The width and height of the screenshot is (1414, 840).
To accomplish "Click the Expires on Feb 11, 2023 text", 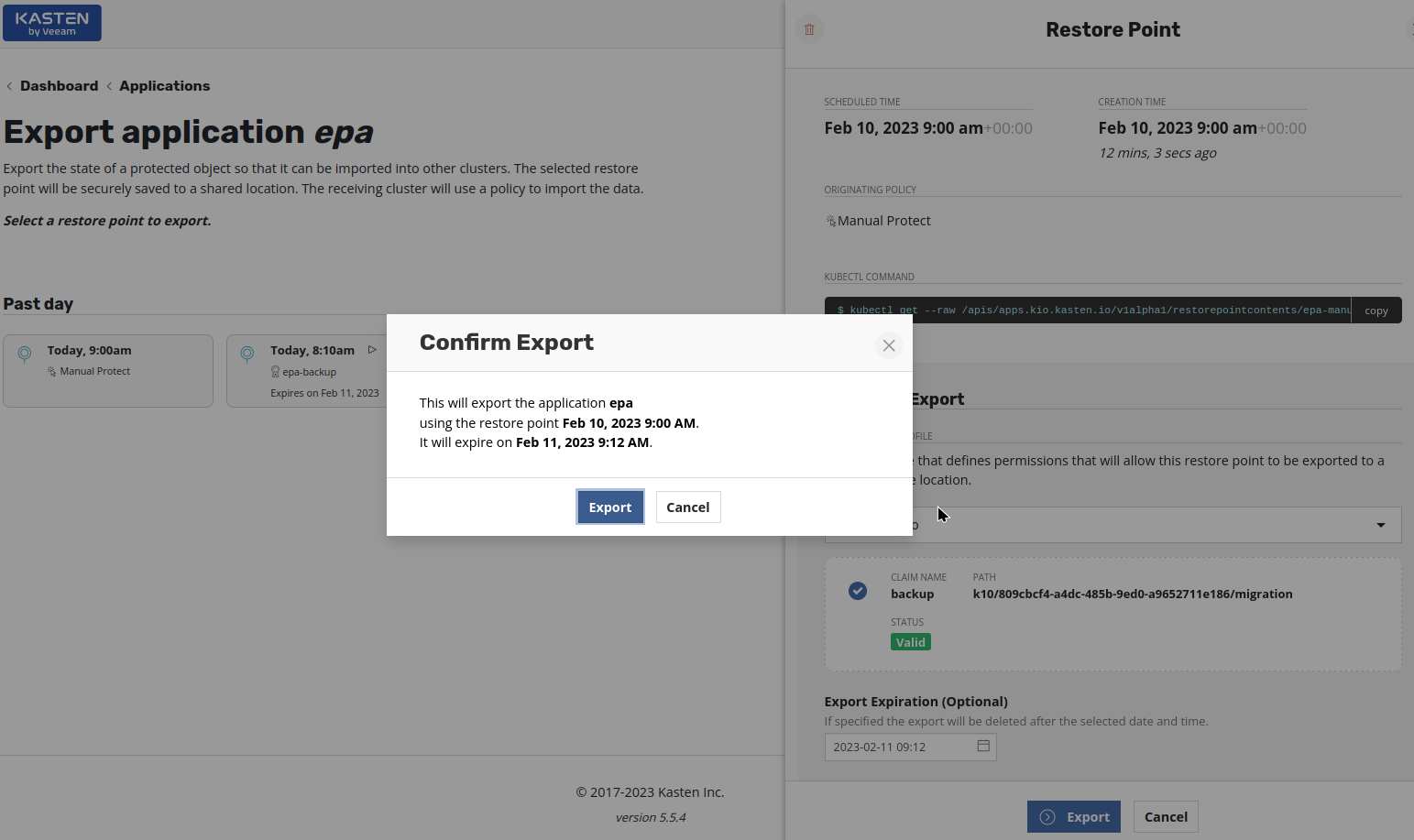I will [x=324, y=393].
